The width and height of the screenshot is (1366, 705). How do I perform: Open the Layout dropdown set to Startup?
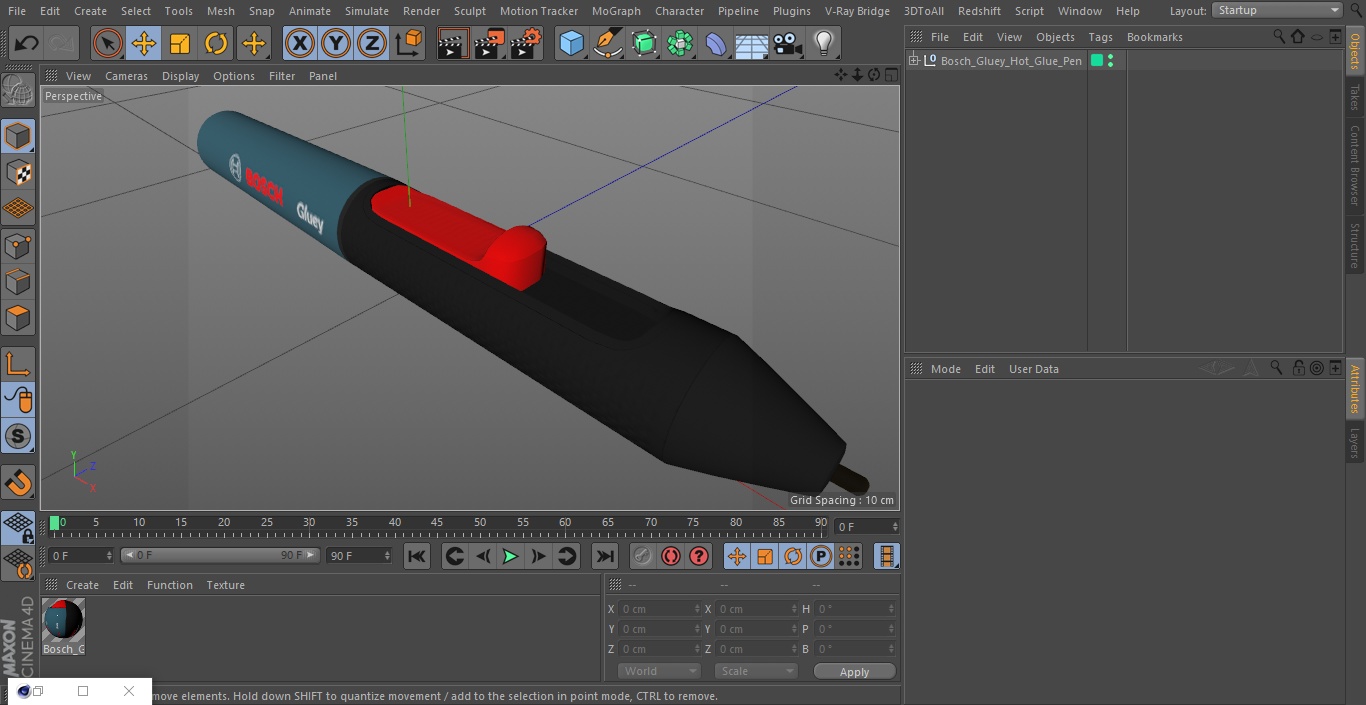[x=1277, y=10]
